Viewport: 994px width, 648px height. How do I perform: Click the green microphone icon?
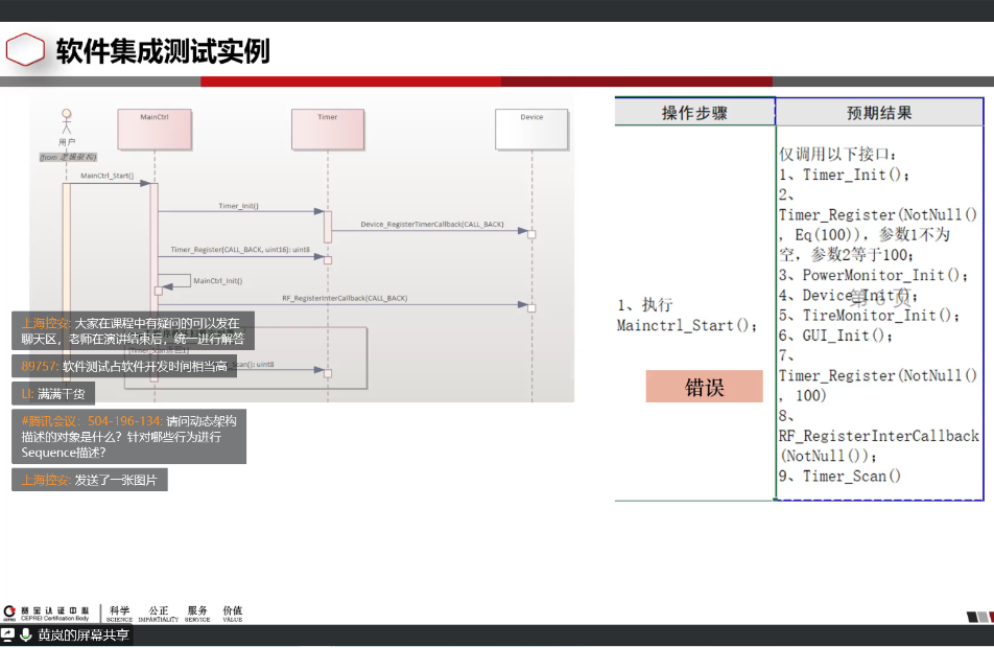(x=25, y=635)
